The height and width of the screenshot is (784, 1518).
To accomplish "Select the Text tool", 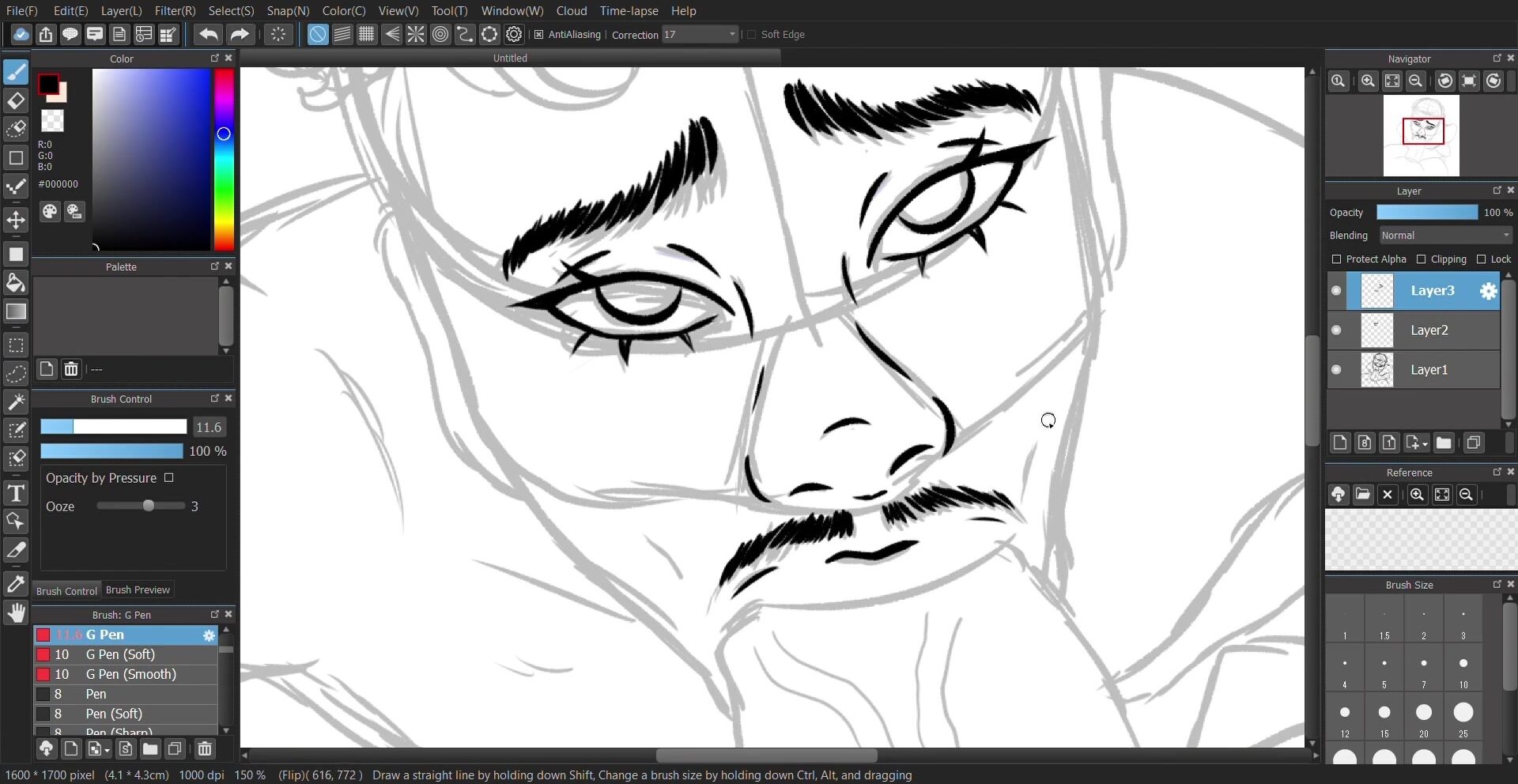I will click(x=16, y=494).
